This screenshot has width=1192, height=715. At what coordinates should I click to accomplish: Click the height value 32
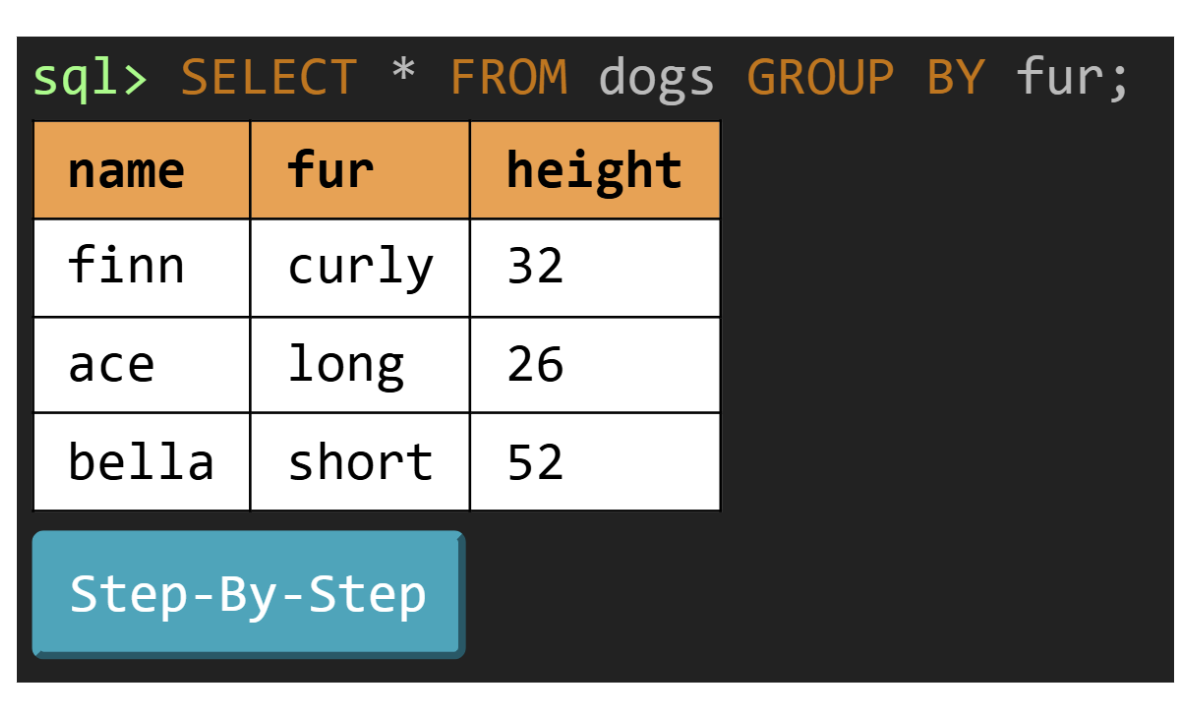pos(536,267)
